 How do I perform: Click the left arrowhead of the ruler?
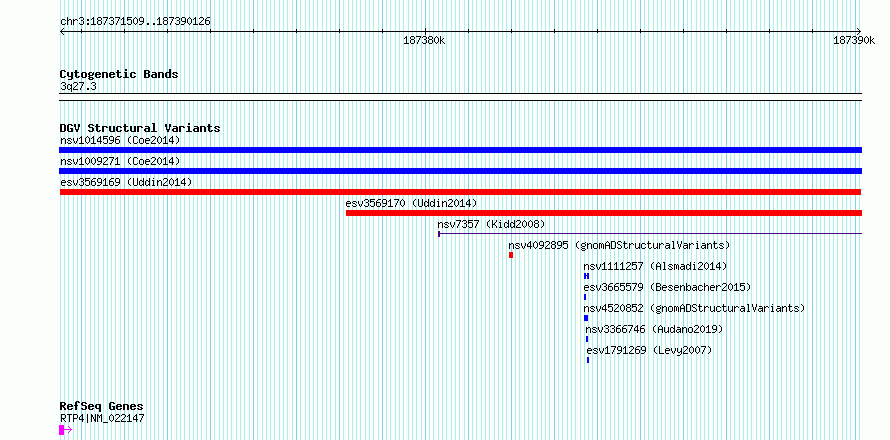point(62,31)
